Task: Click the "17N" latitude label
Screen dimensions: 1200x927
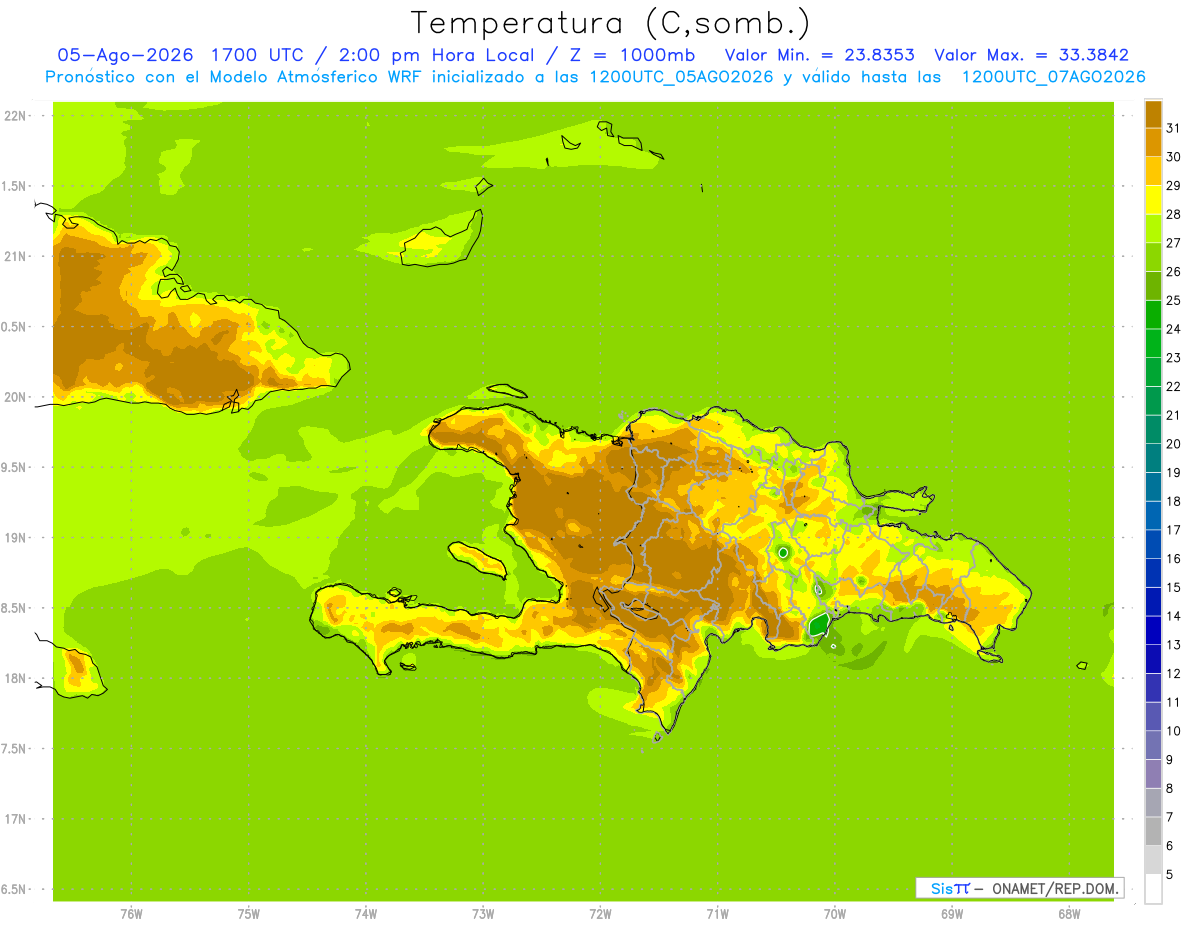Action: tap(14, 819)
